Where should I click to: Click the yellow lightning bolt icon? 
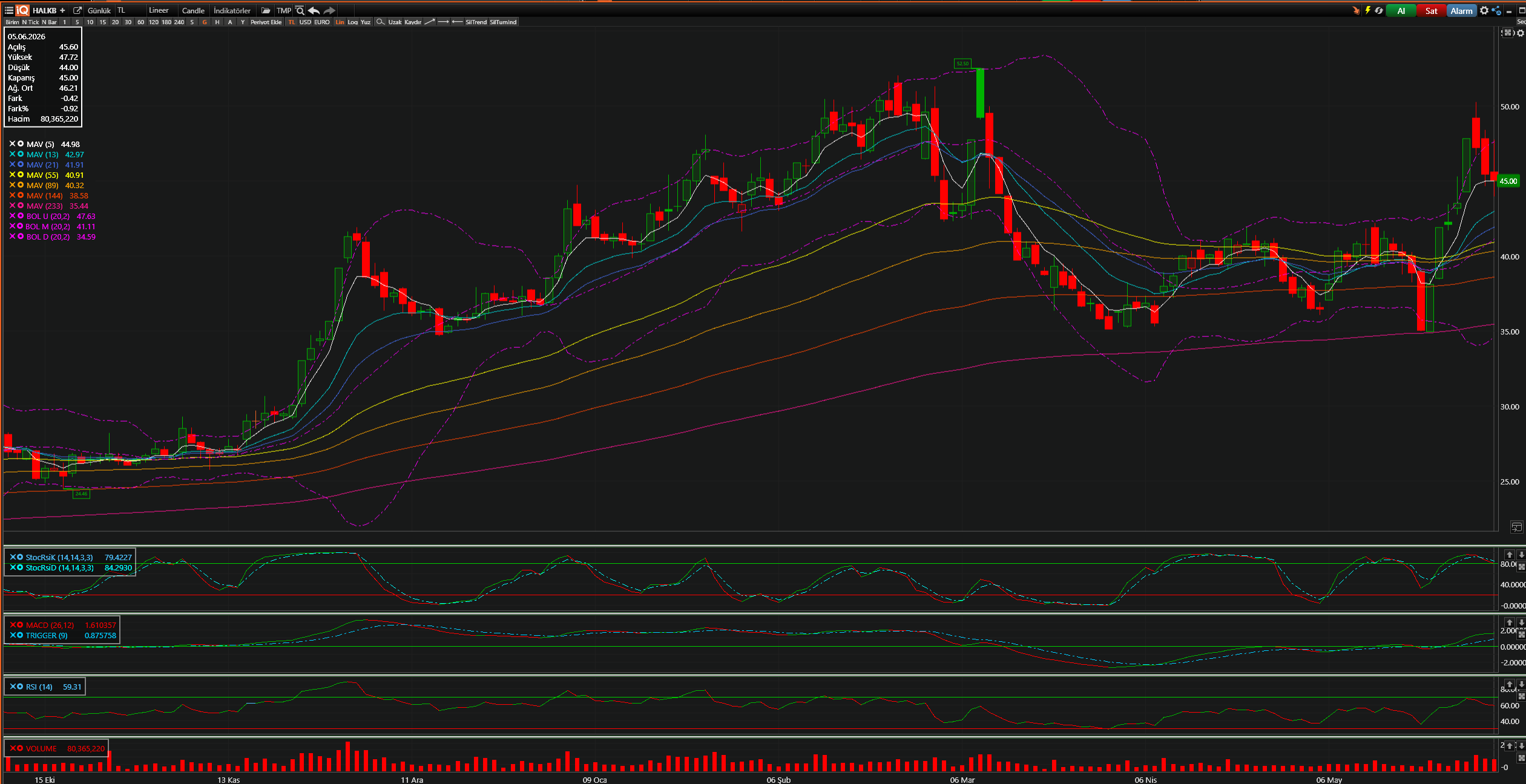(1367, 10)
